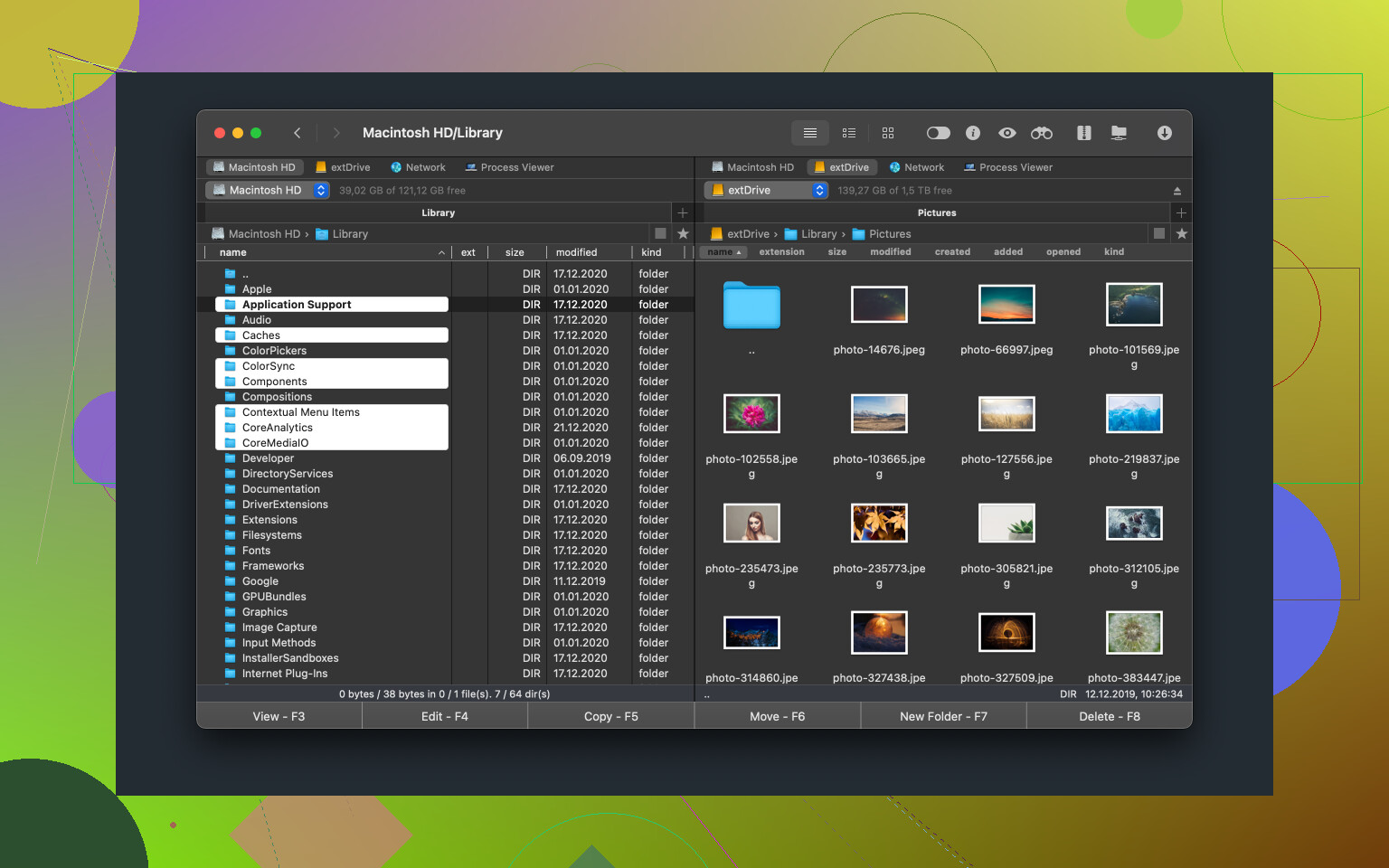Click the binoculars search icon
Screen dimensions: 1389x868
[x=1041, y=133]
